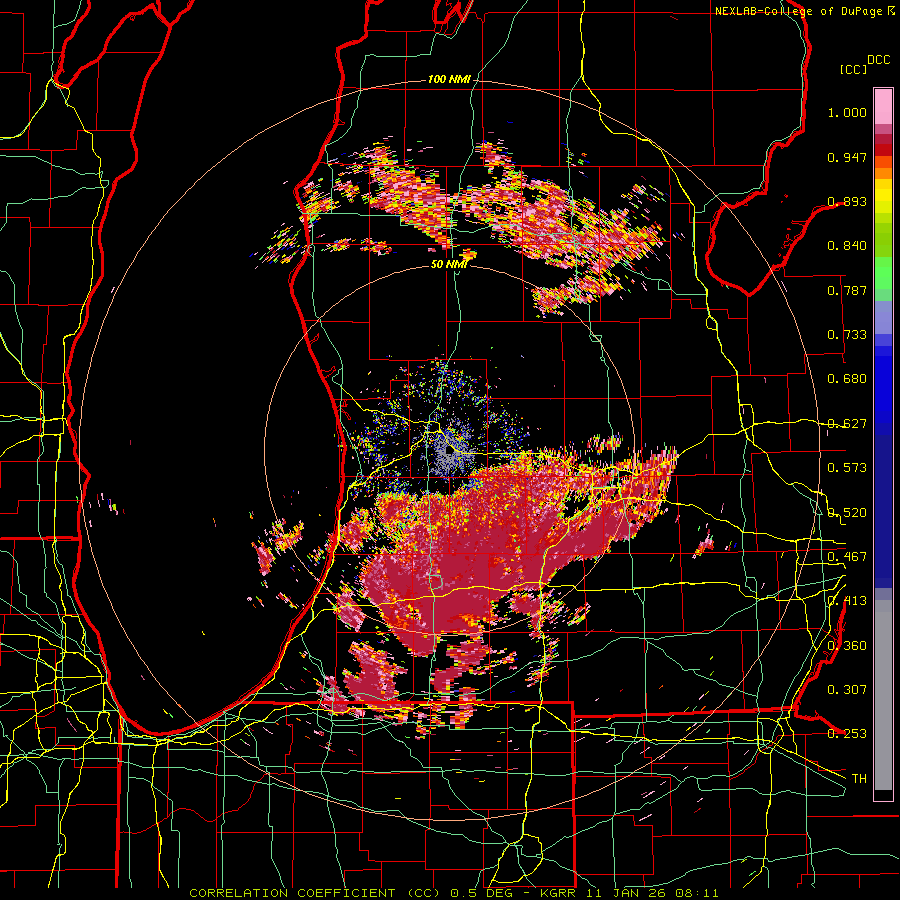Select the 0.307 scale value
The image size is (900, 900).
click(847, 689)
